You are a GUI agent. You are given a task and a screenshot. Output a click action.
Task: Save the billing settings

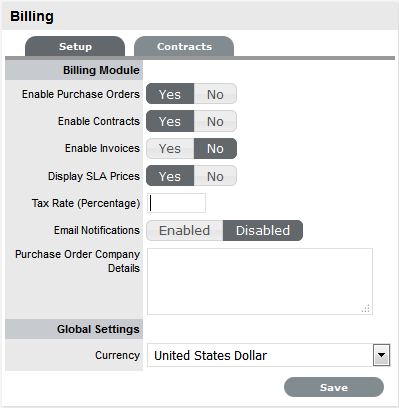pyautogui.click(x=334, y=387)
